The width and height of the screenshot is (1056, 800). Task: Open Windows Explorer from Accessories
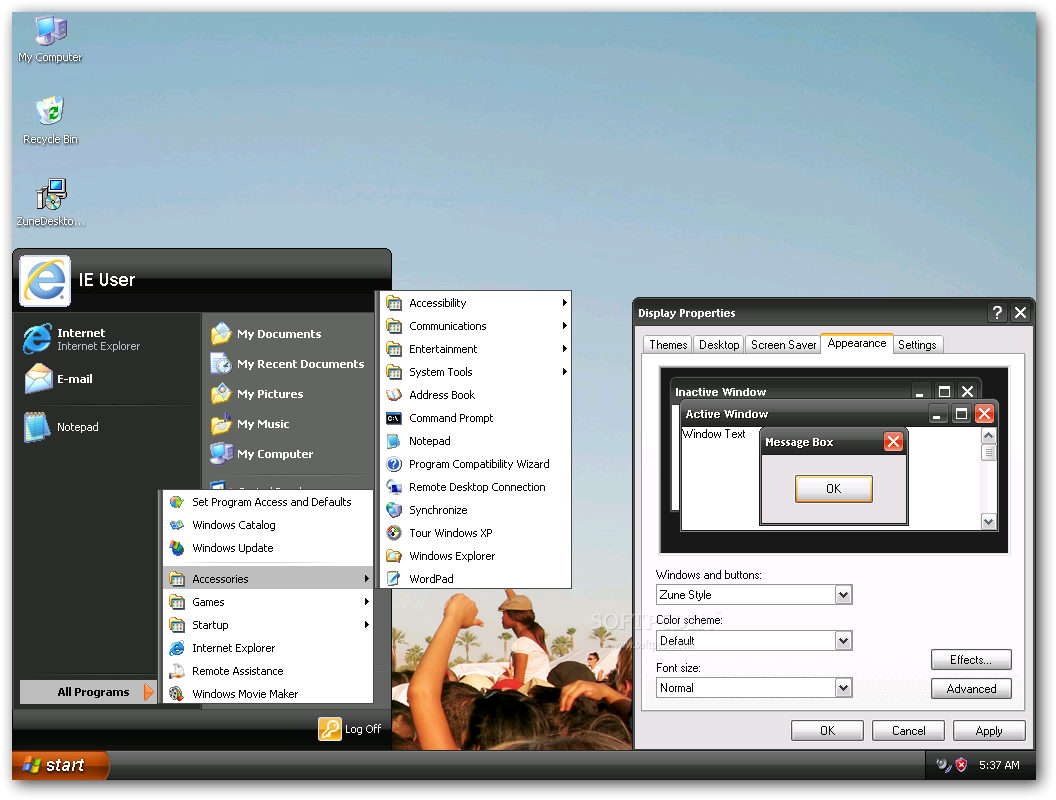[x=475, y=556]
